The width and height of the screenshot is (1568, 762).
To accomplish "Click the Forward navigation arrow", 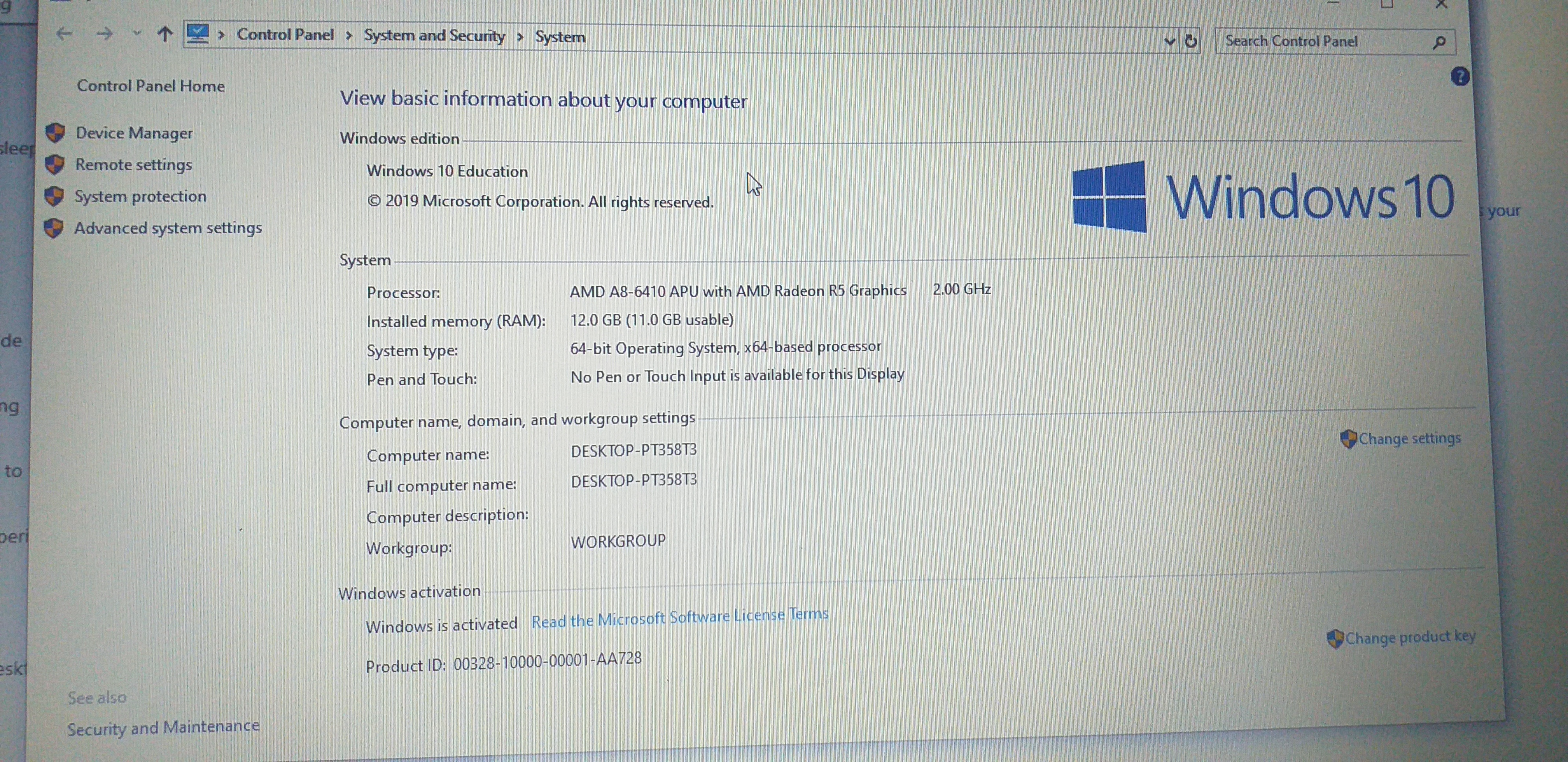I will pos(105,33).
